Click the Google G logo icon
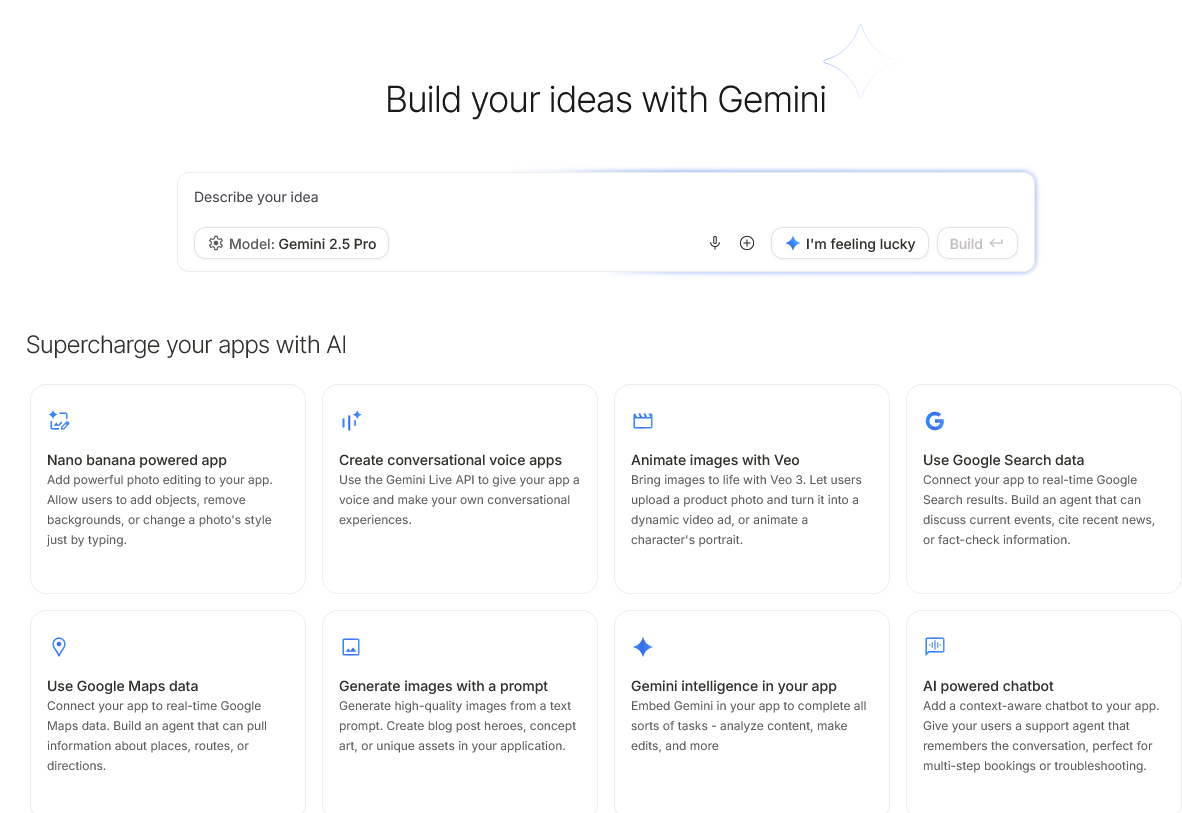Screen dimensions: 1182x813 click(x=935, y=421)
